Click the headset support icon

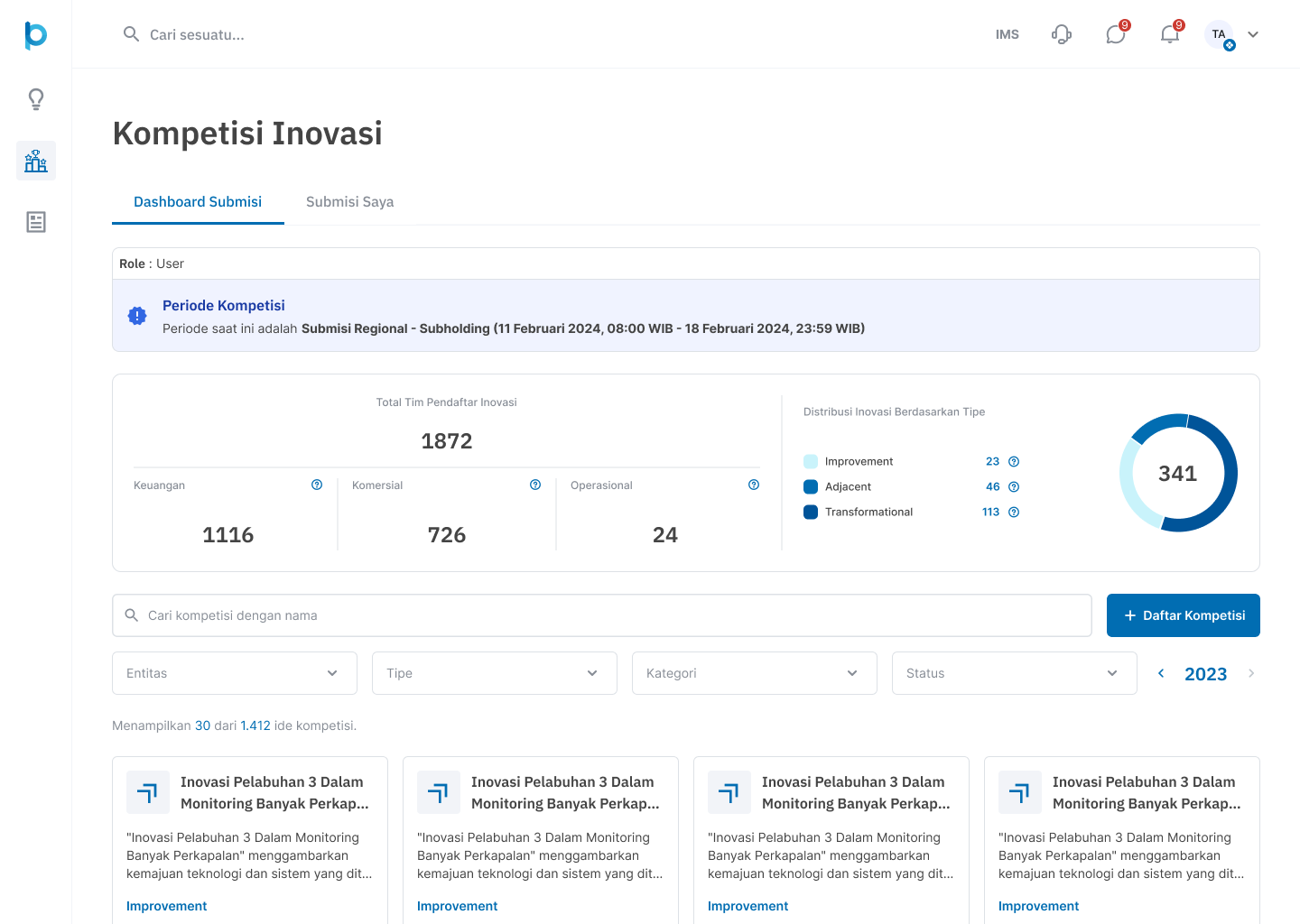pyautogui.click(x=1062, y=34)
